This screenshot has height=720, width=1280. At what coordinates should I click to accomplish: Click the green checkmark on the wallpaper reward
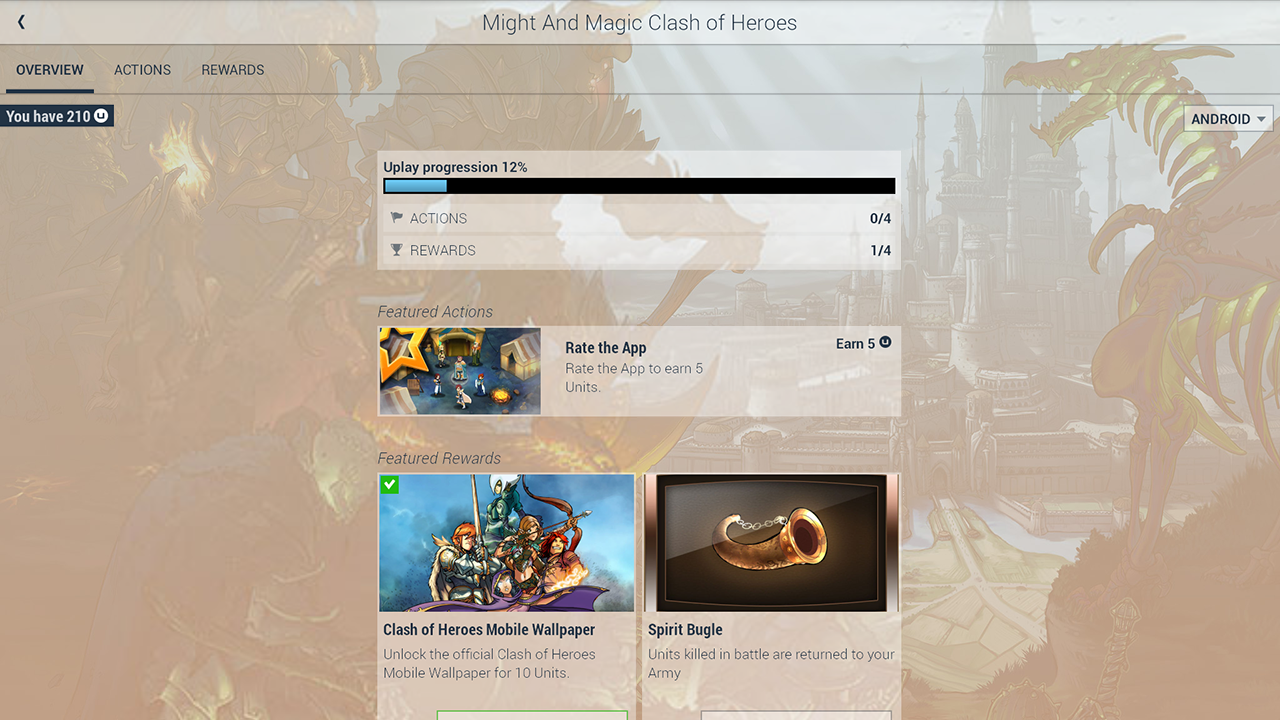tap(390, 484)
